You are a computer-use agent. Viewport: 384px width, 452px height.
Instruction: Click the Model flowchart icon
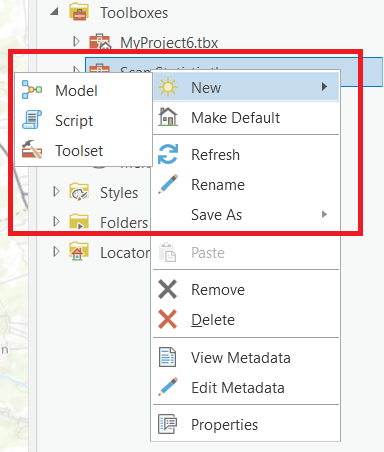32,90
